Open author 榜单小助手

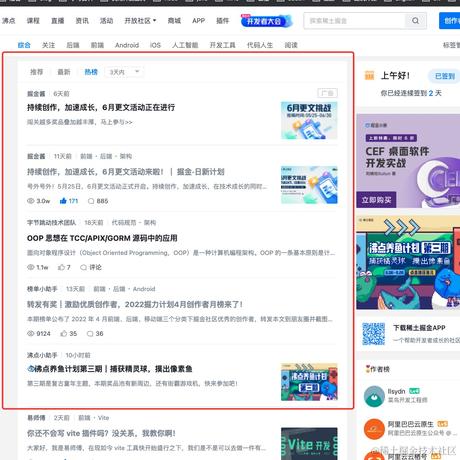(x=42, y=289)
